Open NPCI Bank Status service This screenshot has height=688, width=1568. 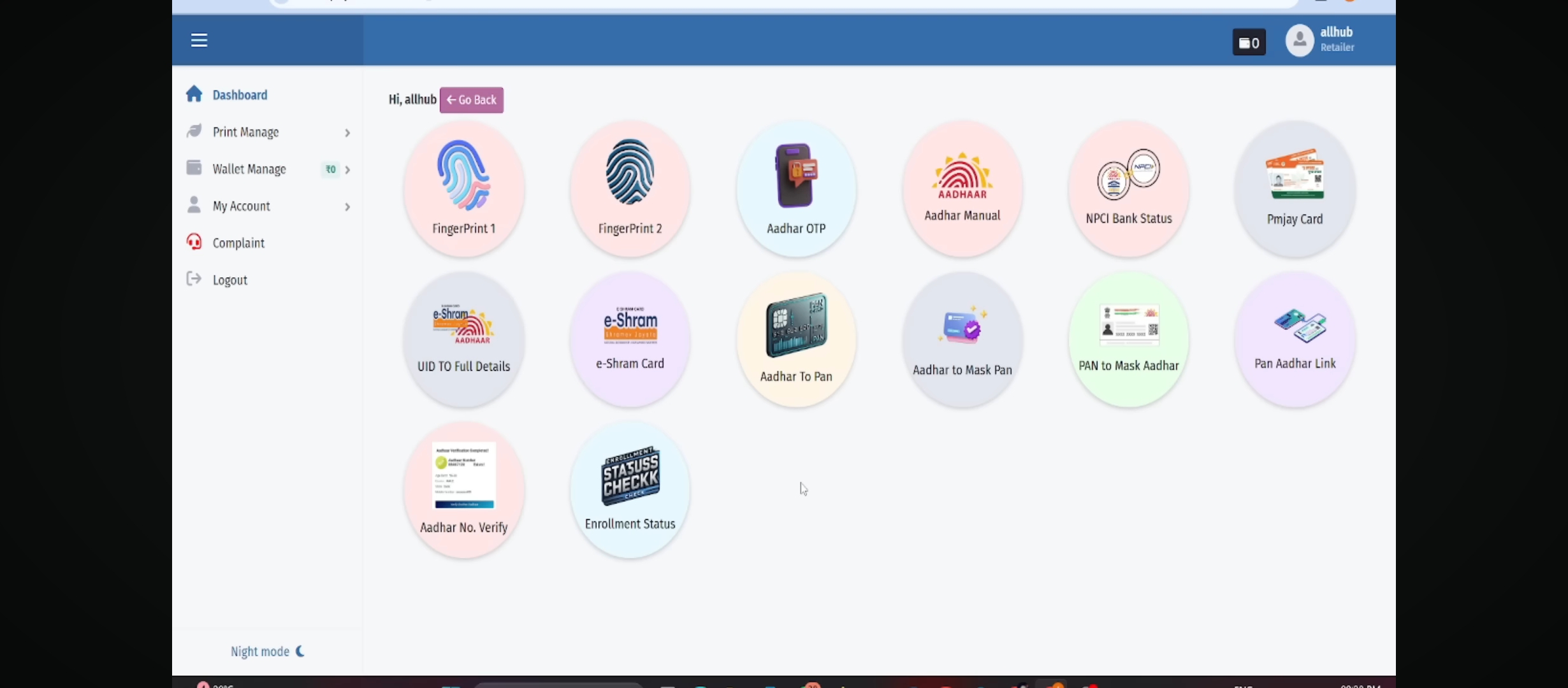point(1128,189)
